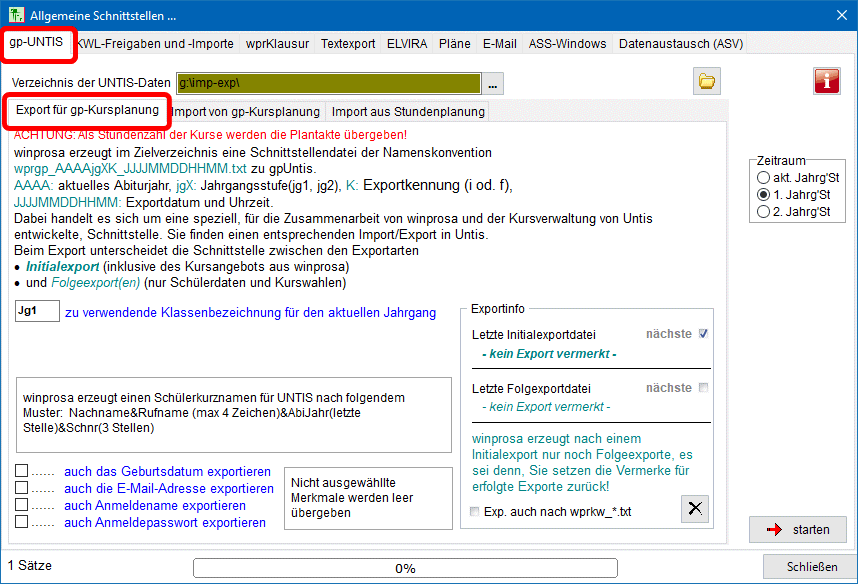The width and height of the screenshot is (858, 584).
Task: Select akt. Jahrg'St radio option
Action: (x=764, y=177)
